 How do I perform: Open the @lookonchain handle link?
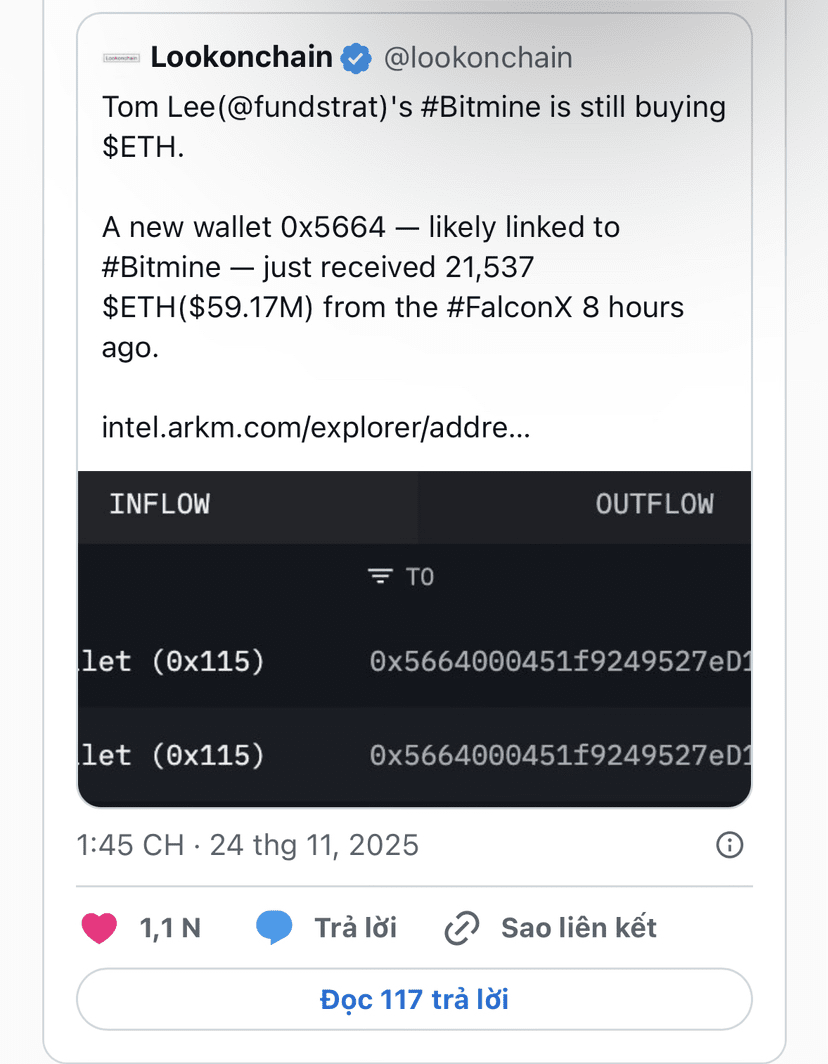click(x=478, y=58)
